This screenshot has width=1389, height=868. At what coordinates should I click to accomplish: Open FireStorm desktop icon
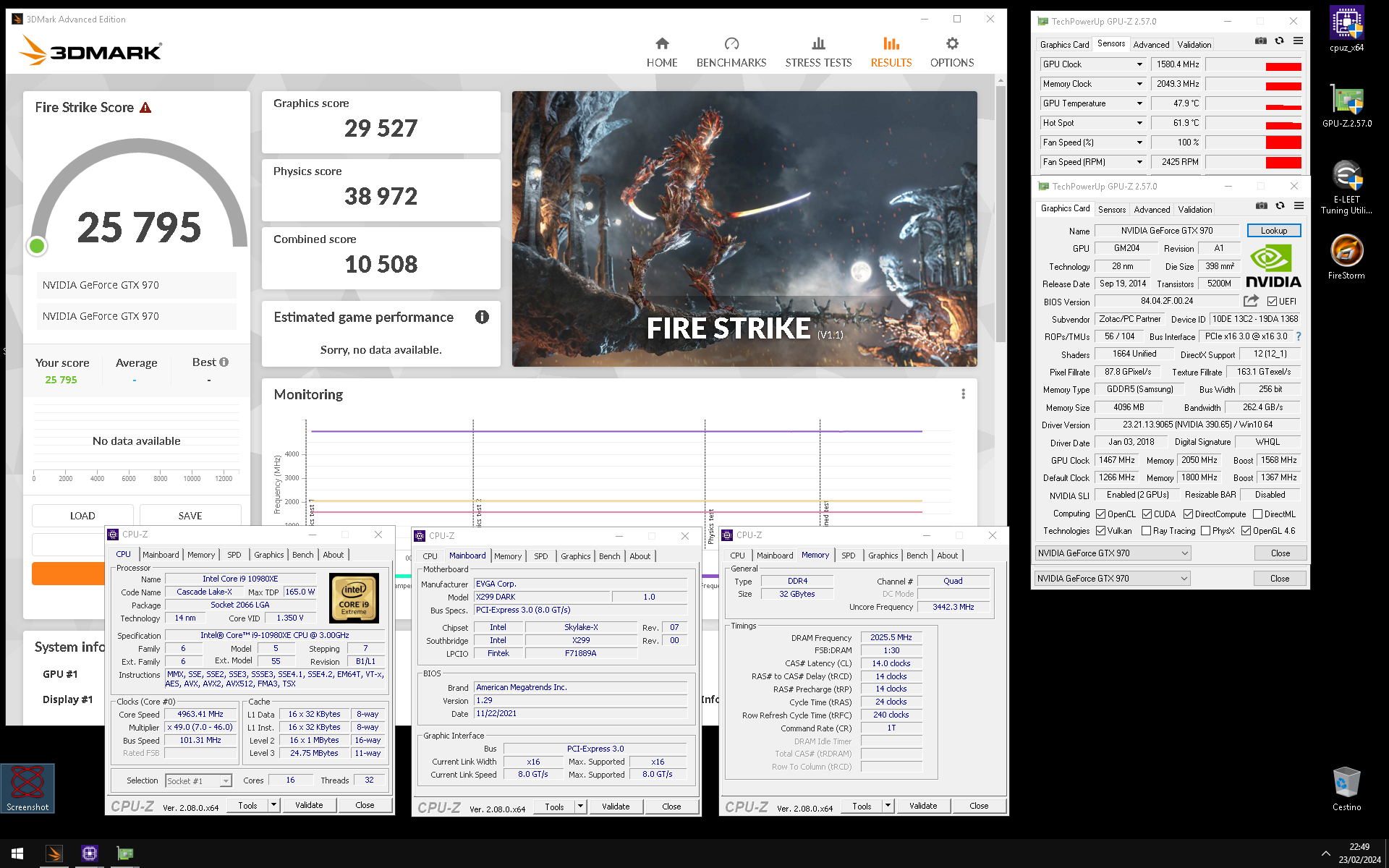click(1346, 257)
